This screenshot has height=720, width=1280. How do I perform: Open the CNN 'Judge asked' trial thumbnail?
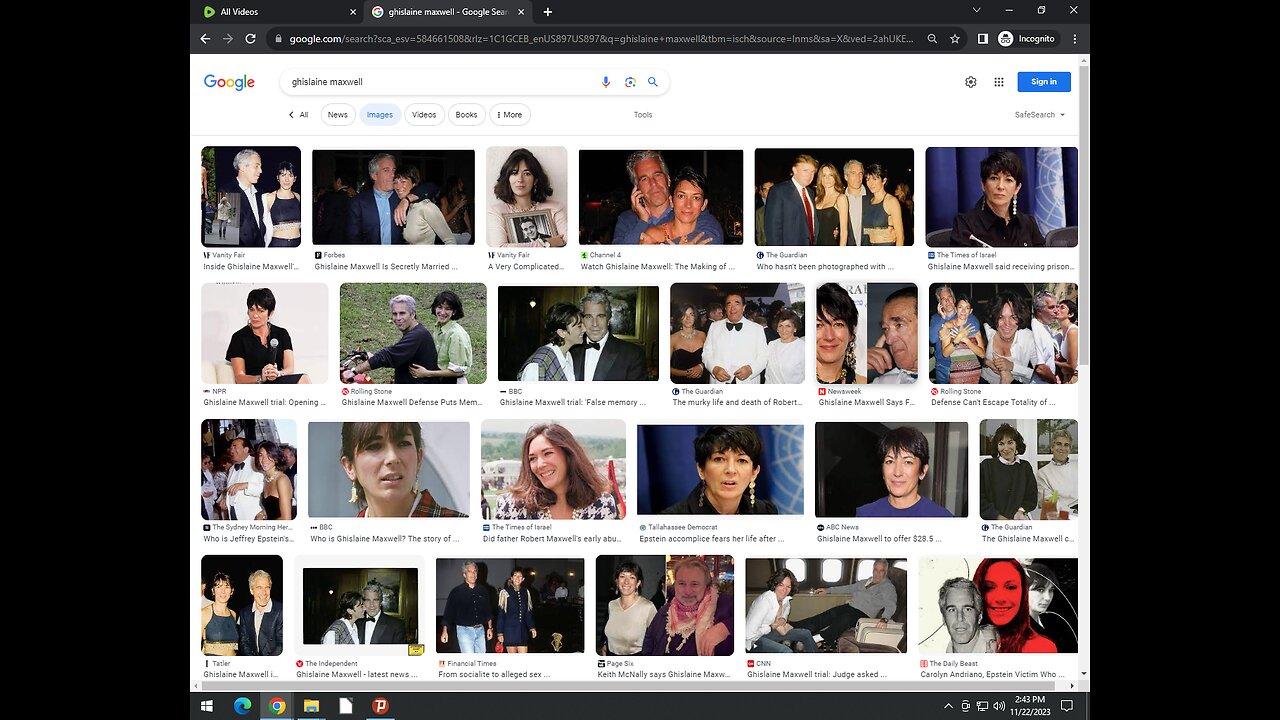click(x=826, y=605)
